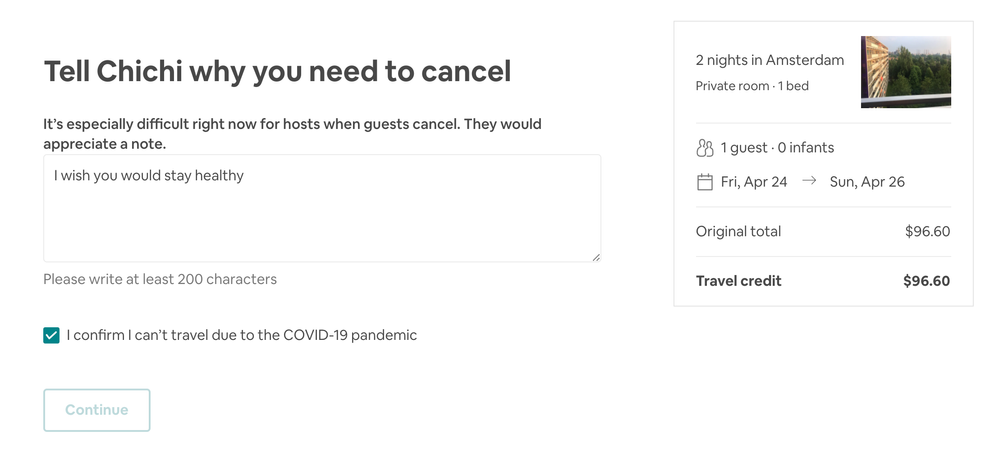Click the arrow between the trip dates
This screenshot has height=449, width=999.
pyautogui.click(x=809, y=181)
